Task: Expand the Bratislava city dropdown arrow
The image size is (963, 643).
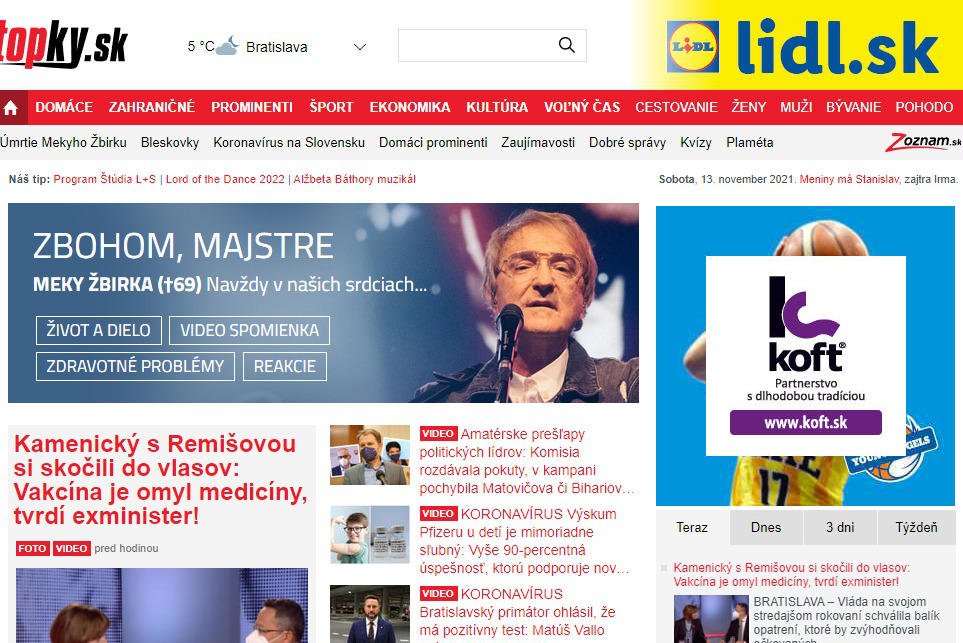Action: point(360,47)
